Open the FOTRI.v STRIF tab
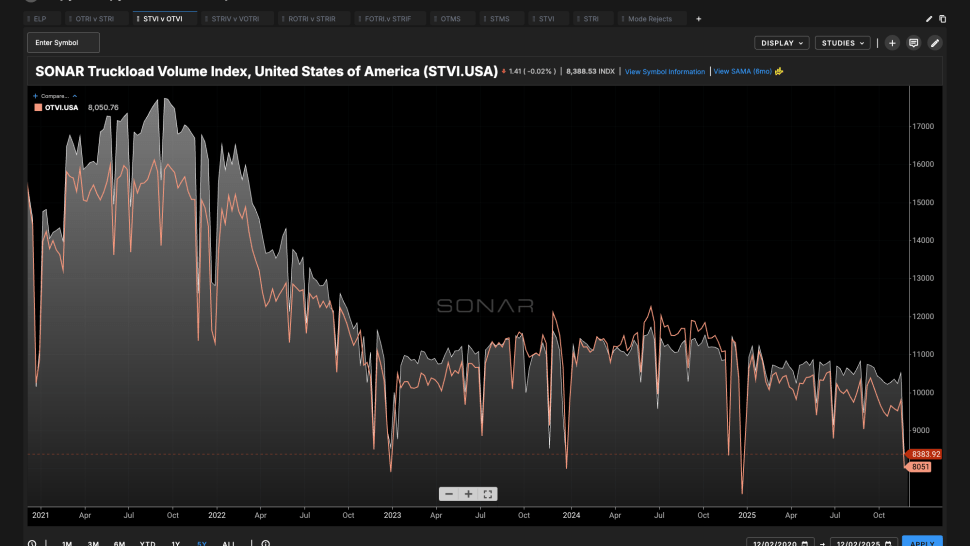Viewport: 970px width, 546px height. click(390, 19)
